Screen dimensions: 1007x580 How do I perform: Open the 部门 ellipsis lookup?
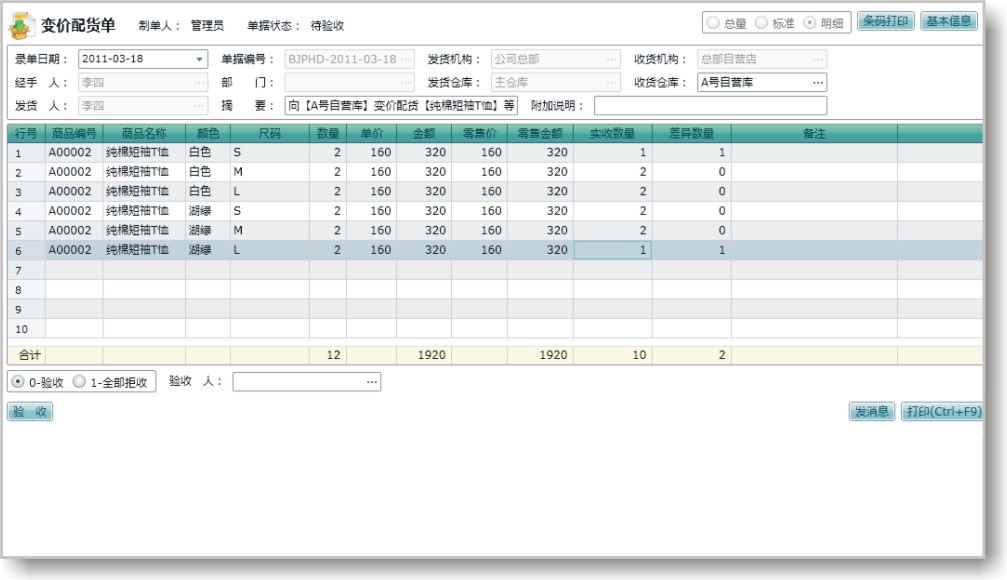[x=405, y=82]
